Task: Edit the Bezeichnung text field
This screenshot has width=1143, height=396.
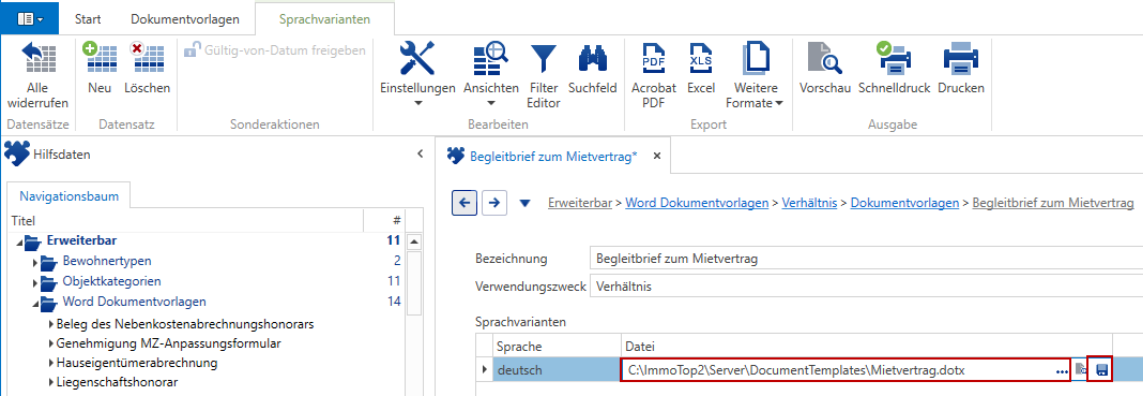Action: pyautogui.click(x=865, y=258)
